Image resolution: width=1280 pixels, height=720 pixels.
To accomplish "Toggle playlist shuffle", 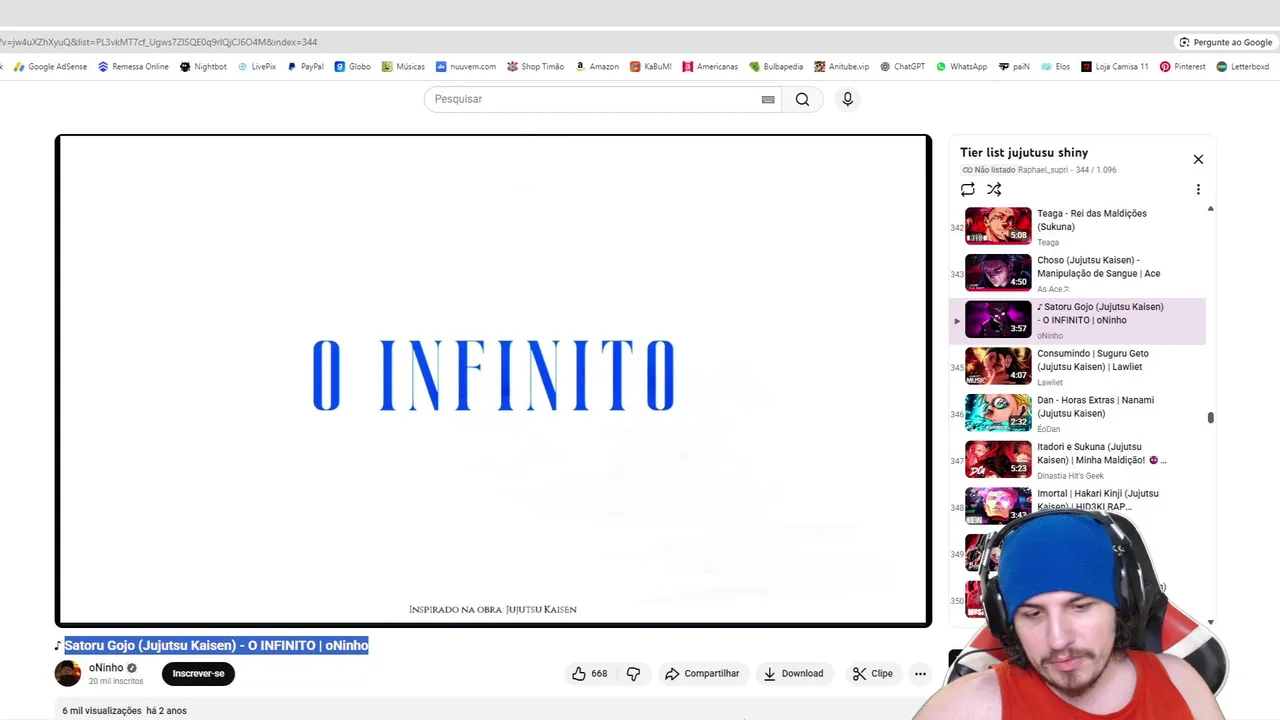I will (x=994, y=189).
